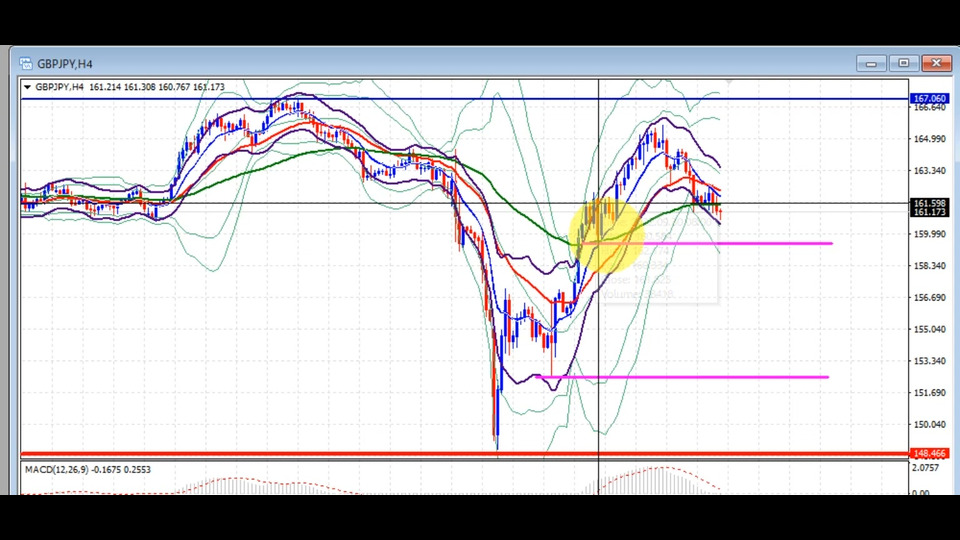Image resolution: width=960 pixels, height=540 pixels.
Task: Click the 151.690 price scale value
Action: 929,393
